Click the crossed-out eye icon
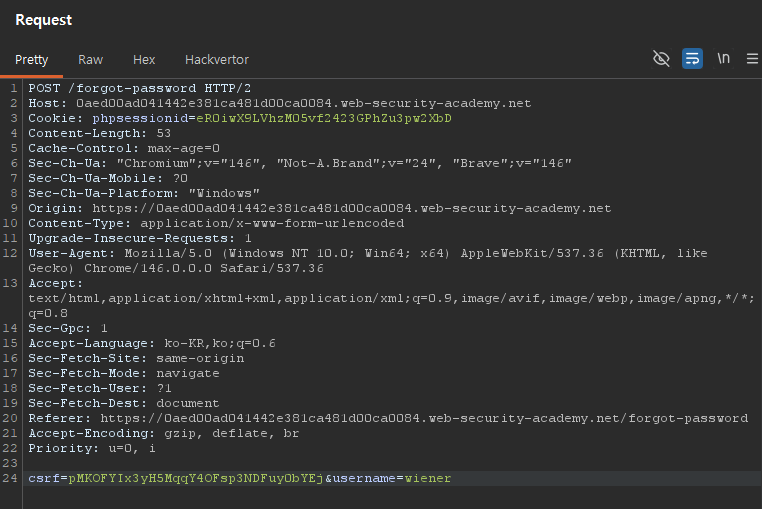Screen dimensions: 762x509 pos(661,59)
